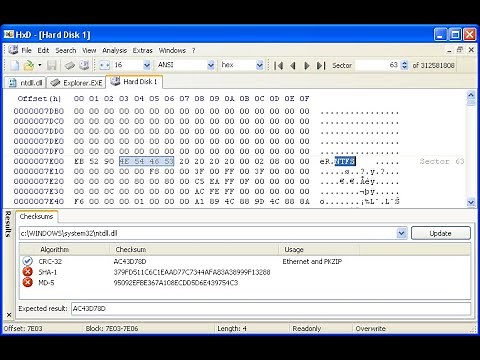
Task: Click the Open RAM toolbar icon
Action: click(x=70, y=65)
